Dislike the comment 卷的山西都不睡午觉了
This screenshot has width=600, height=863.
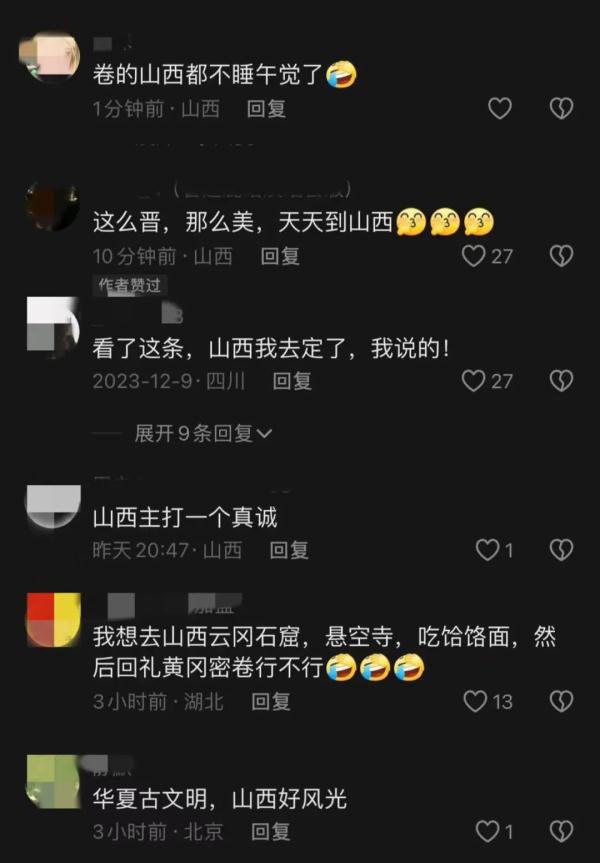click(561, 108)
